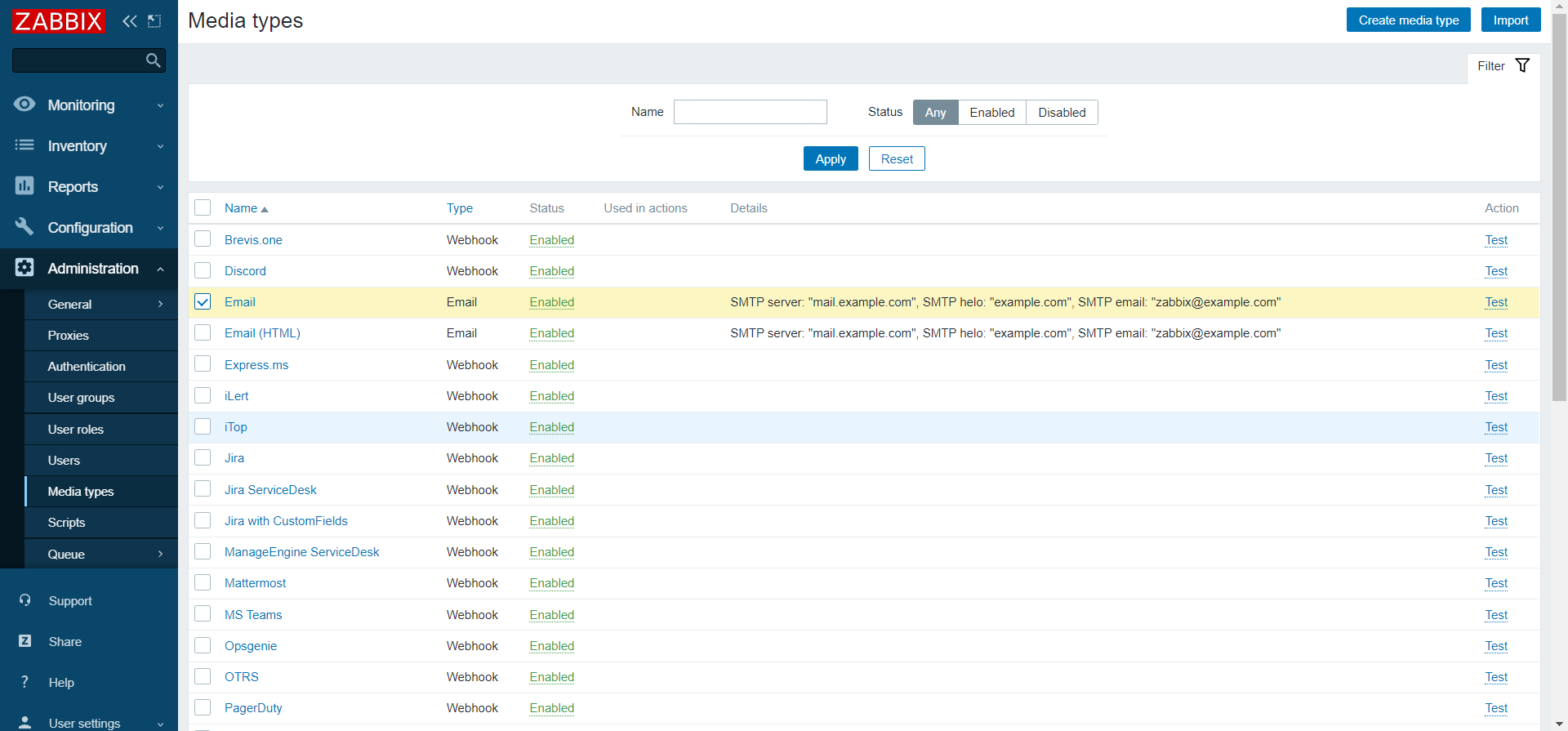Click Reset filter button

(897, 158)
